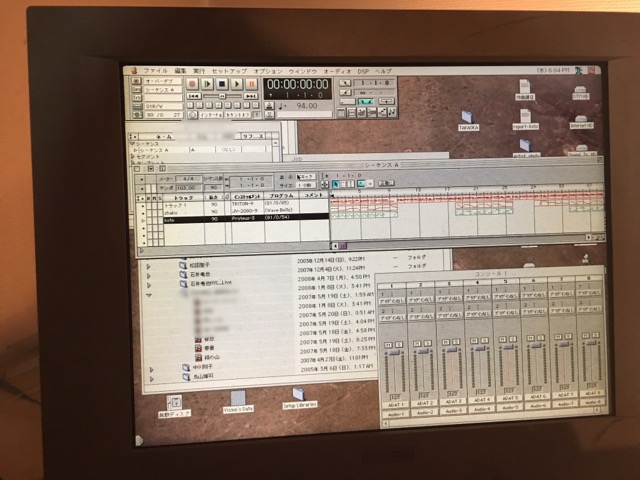640x480 pixels.
Task: Click the transport shuttle slider
Action: click(222, 96)
